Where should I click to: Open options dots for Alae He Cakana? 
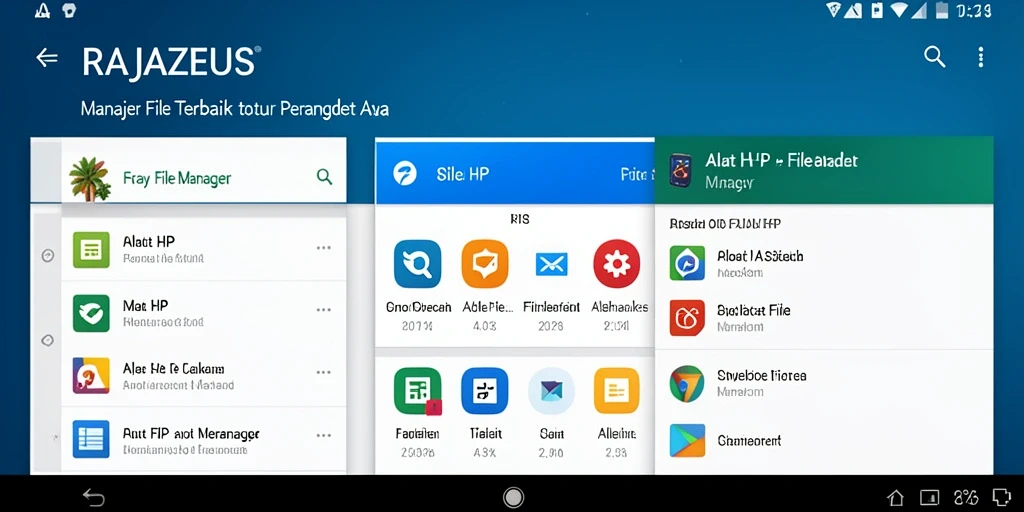click(323, 372)
